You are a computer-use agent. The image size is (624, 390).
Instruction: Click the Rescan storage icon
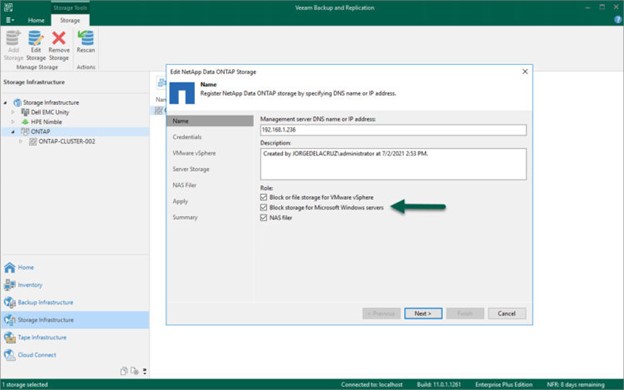[x=86, y=38]
